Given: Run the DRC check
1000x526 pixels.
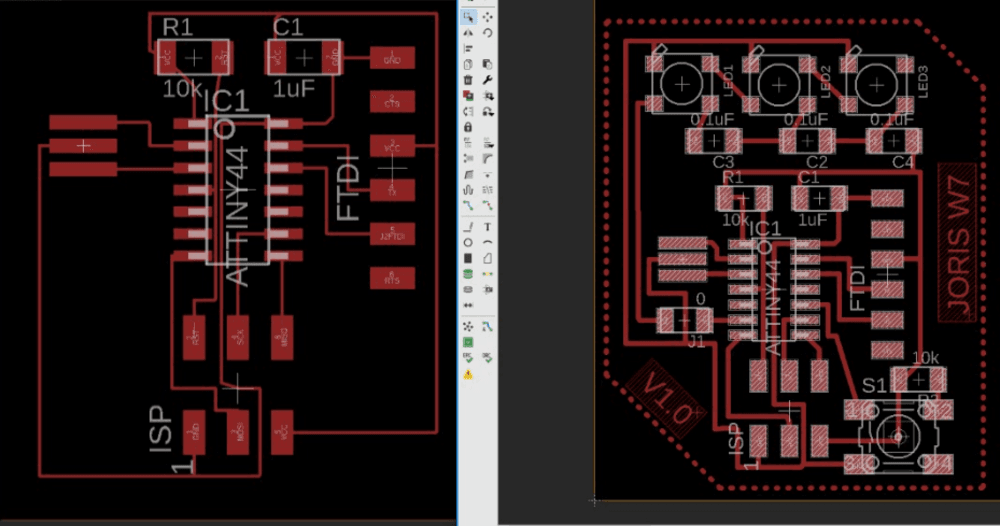Looking at the screenshot, I should coord(488,358).
